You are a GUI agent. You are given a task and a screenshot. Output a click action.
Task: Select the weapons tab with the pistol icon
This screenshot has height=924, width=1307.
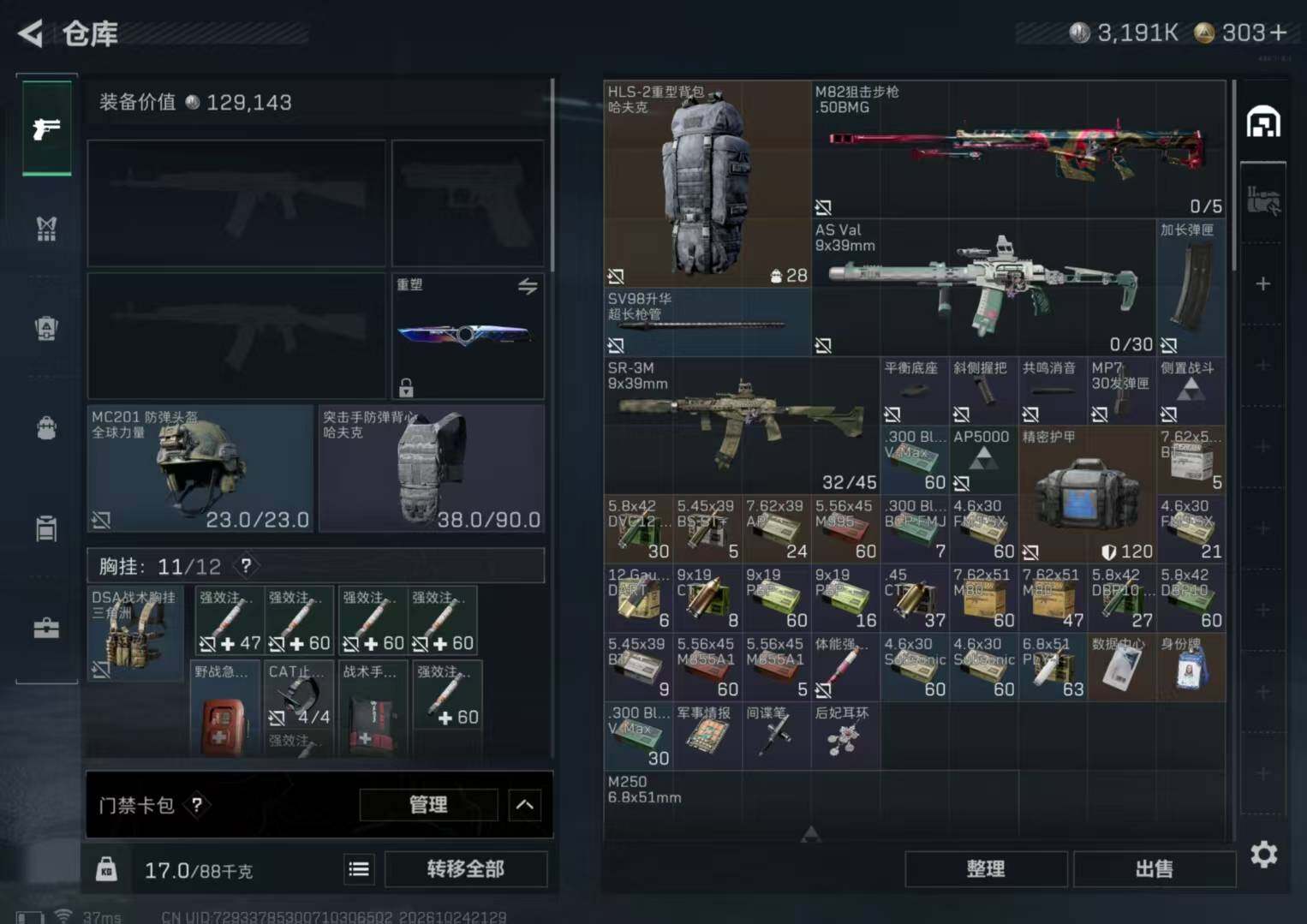point(46,128)
